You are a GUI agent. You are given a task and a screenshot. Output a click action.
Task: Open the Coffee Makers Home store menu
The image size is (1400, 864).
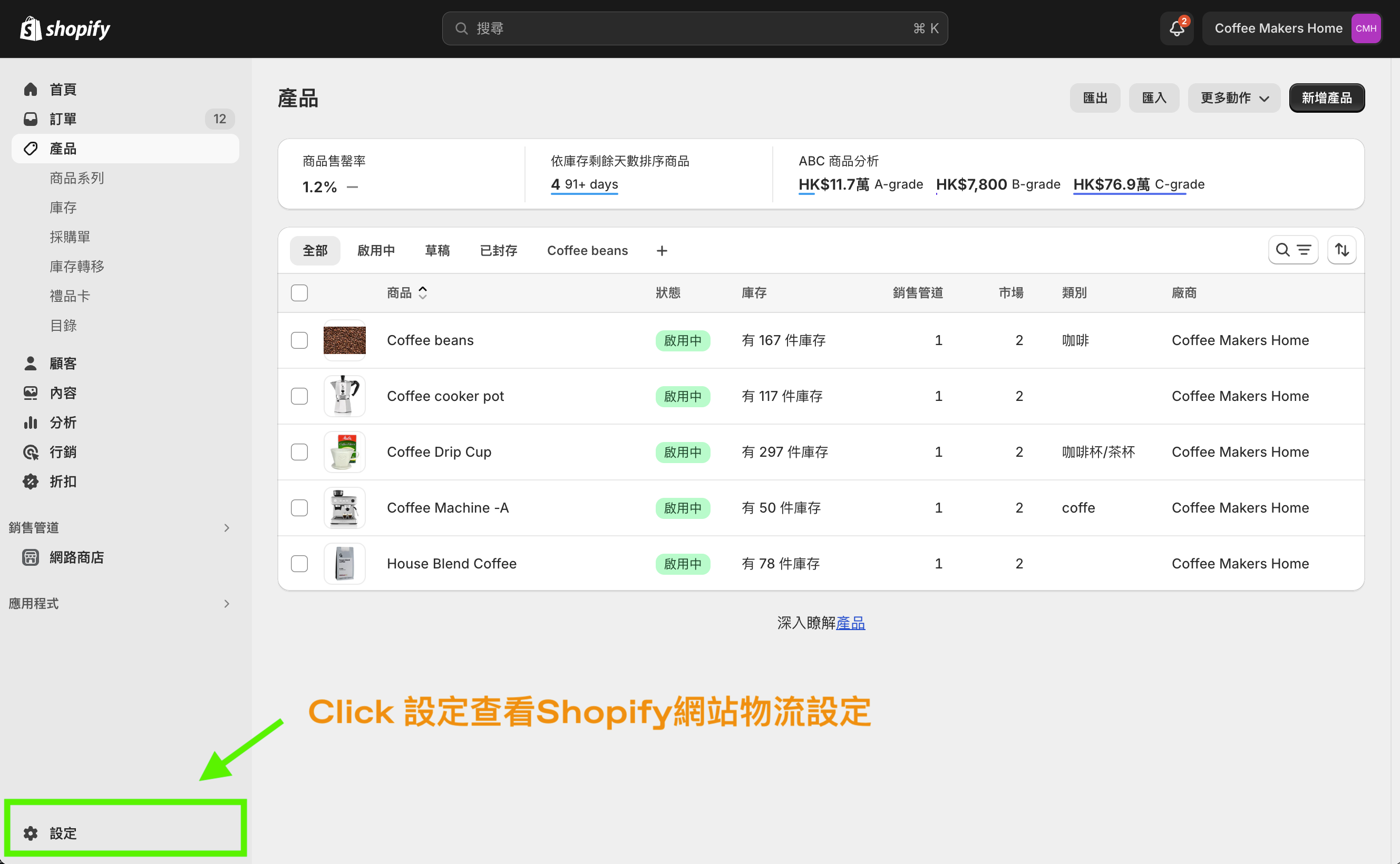pyautogui.click(x=1292, y=28)
